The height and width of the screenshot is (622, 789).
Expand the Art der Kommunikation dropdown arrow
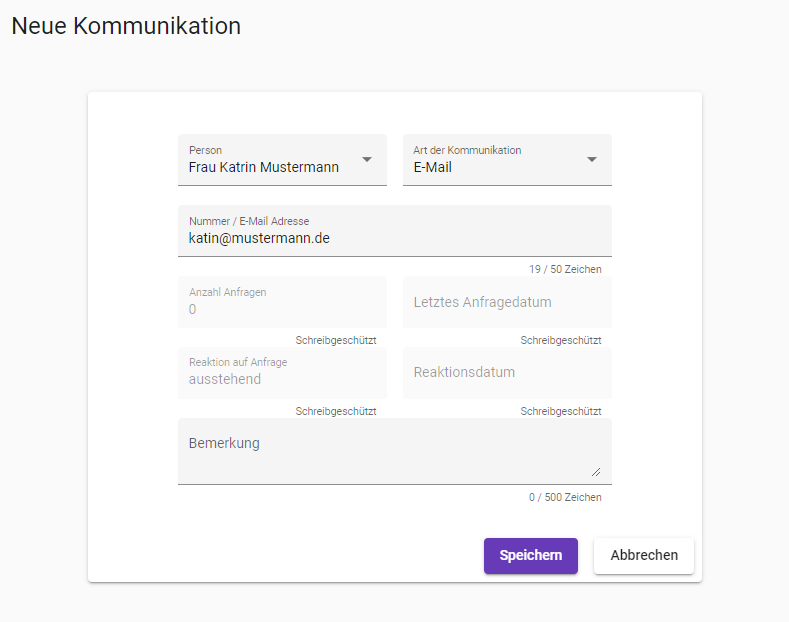(592, 160)
